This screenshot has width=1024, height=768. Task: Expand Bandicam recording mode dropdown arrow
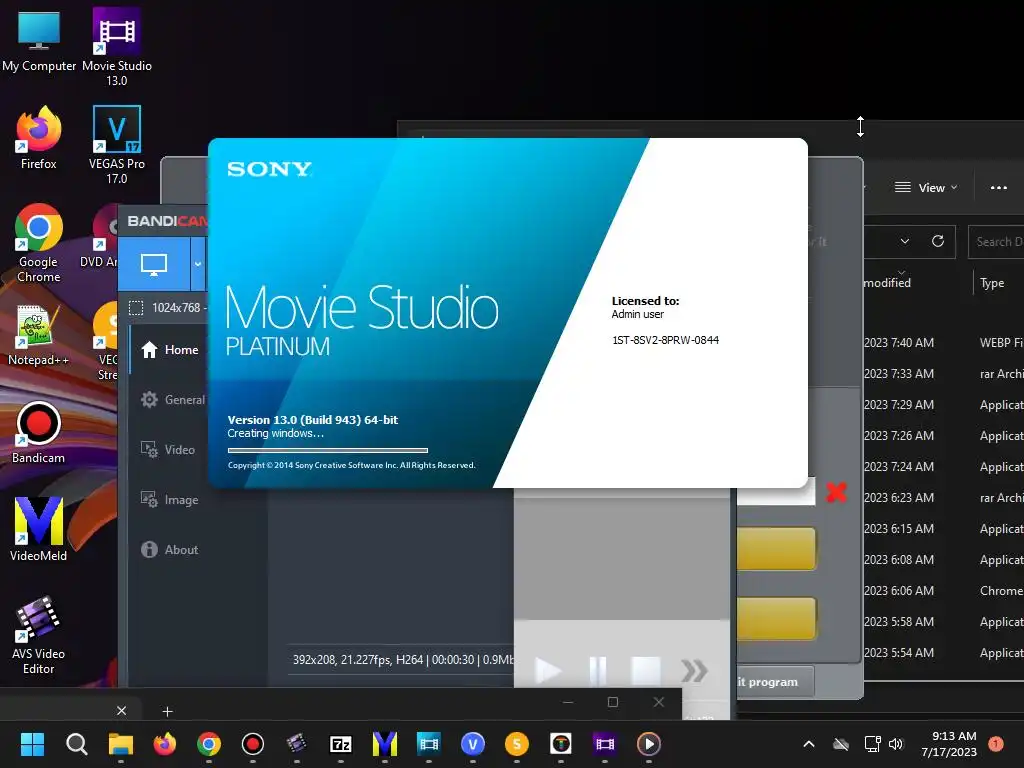point(197,264)
